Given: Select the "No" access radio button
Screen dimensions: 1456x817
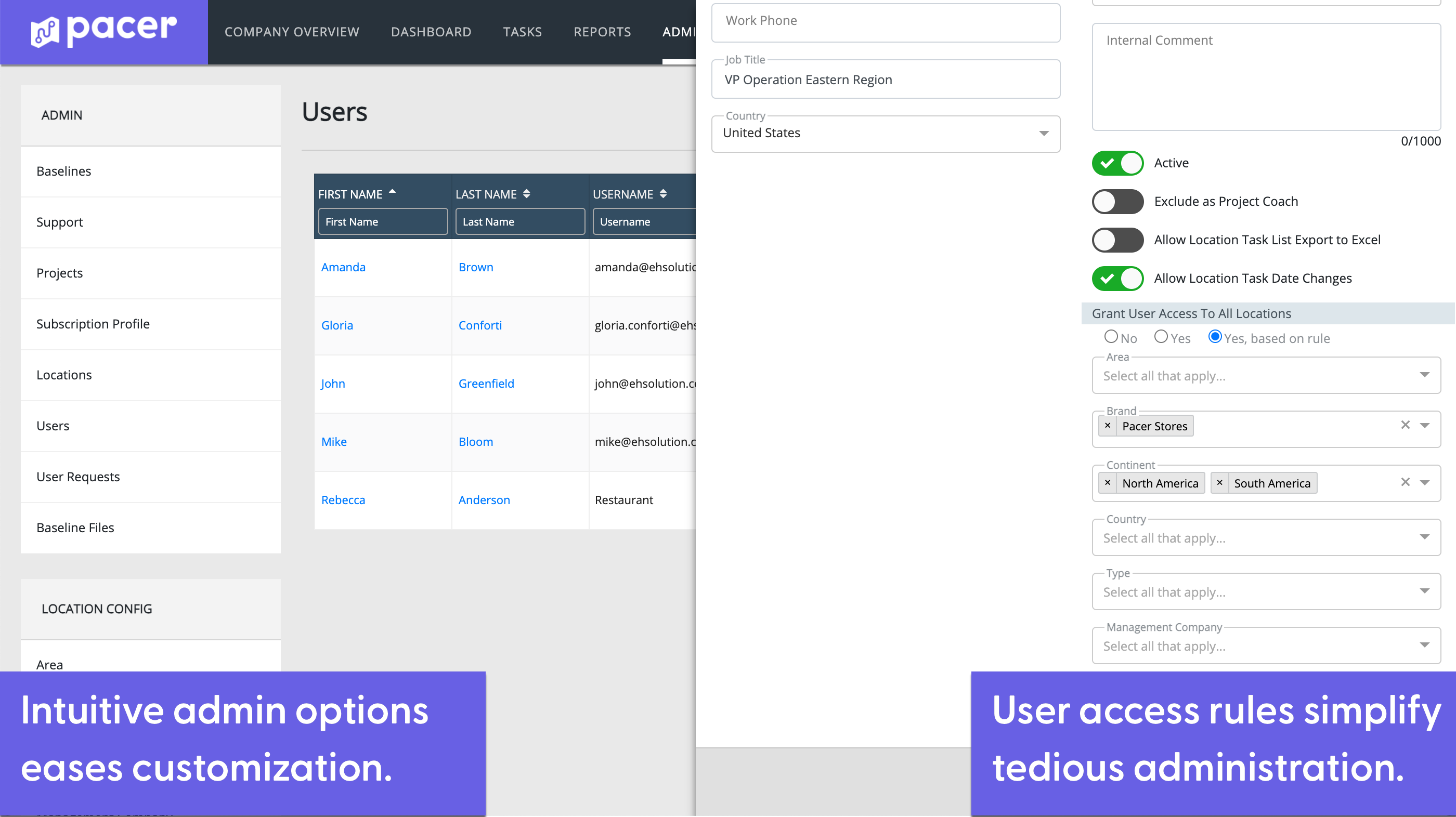Looking at the screenshot, I should point(1111,337).
